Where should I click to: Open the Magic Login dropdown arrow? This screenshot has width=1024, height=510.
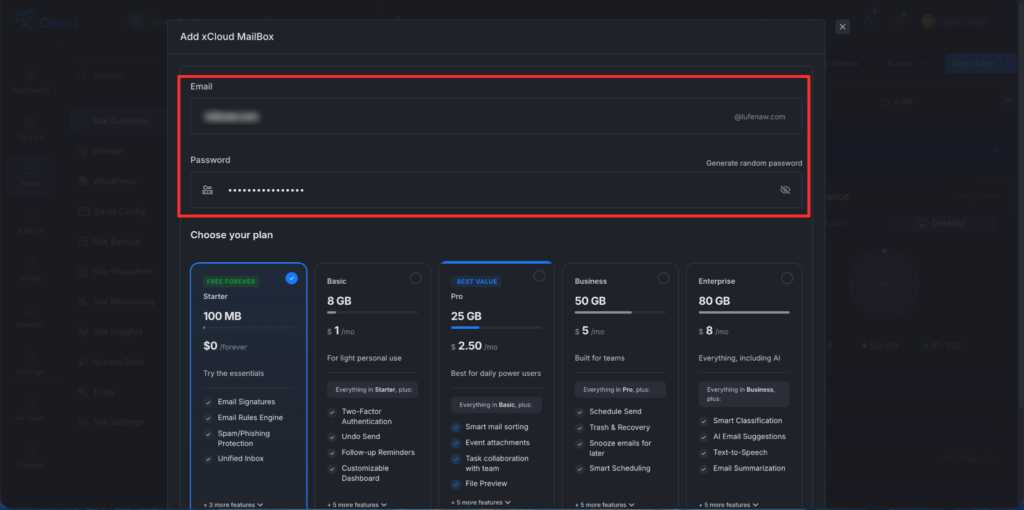coord(1010,63)
